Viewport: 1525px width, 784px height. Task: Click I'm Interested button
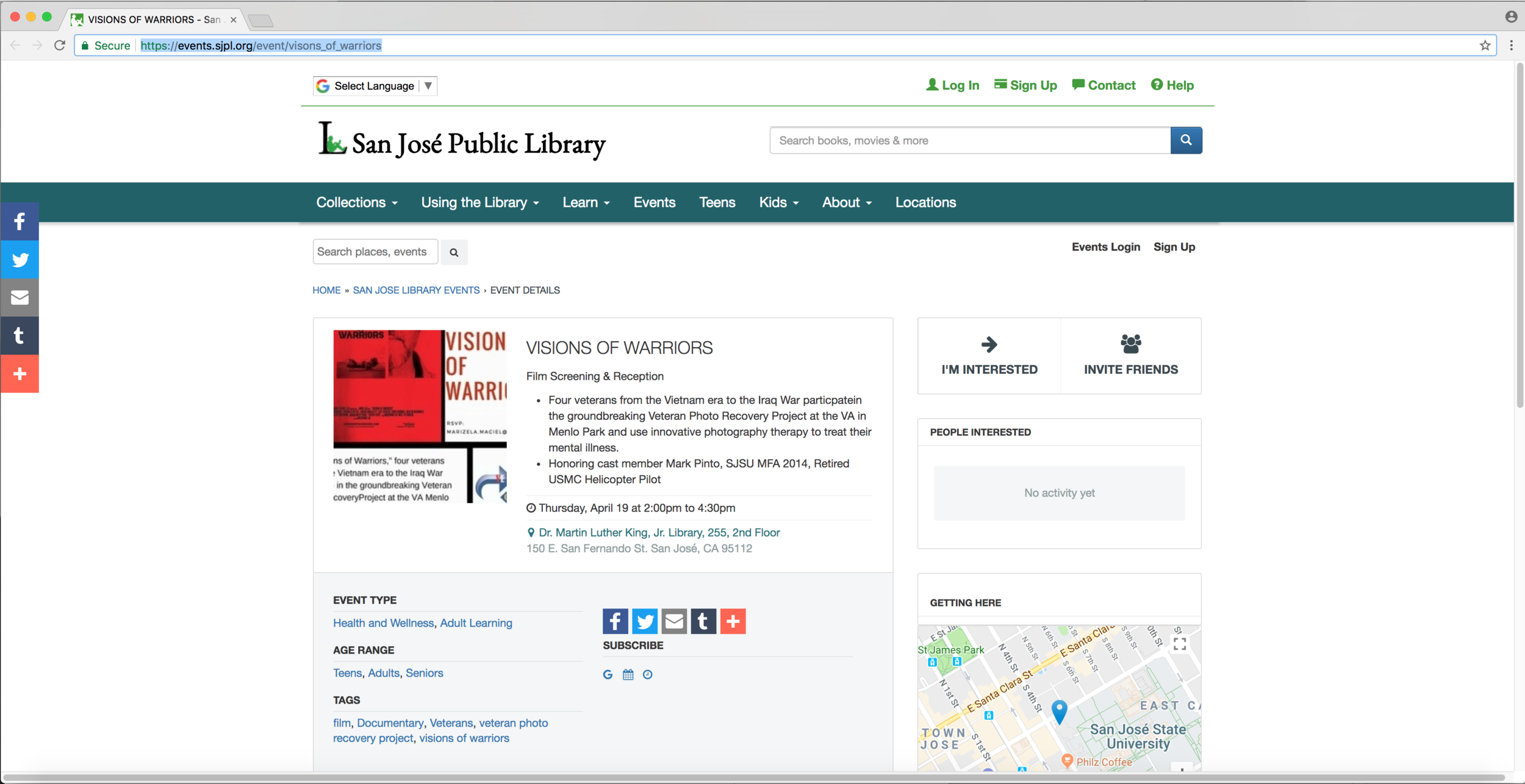click(989, 355)
